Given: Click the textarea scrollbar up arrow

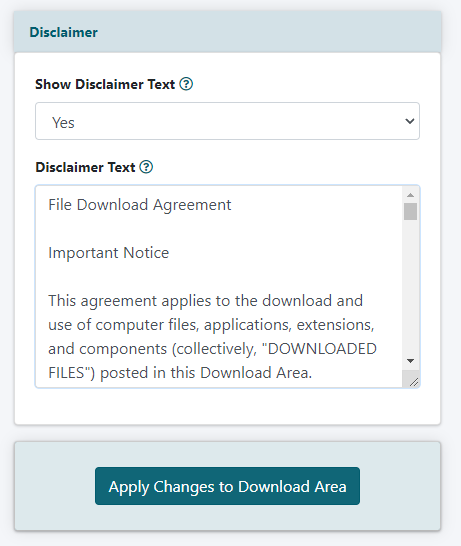Looking at the screenshot, I should 411,195.
